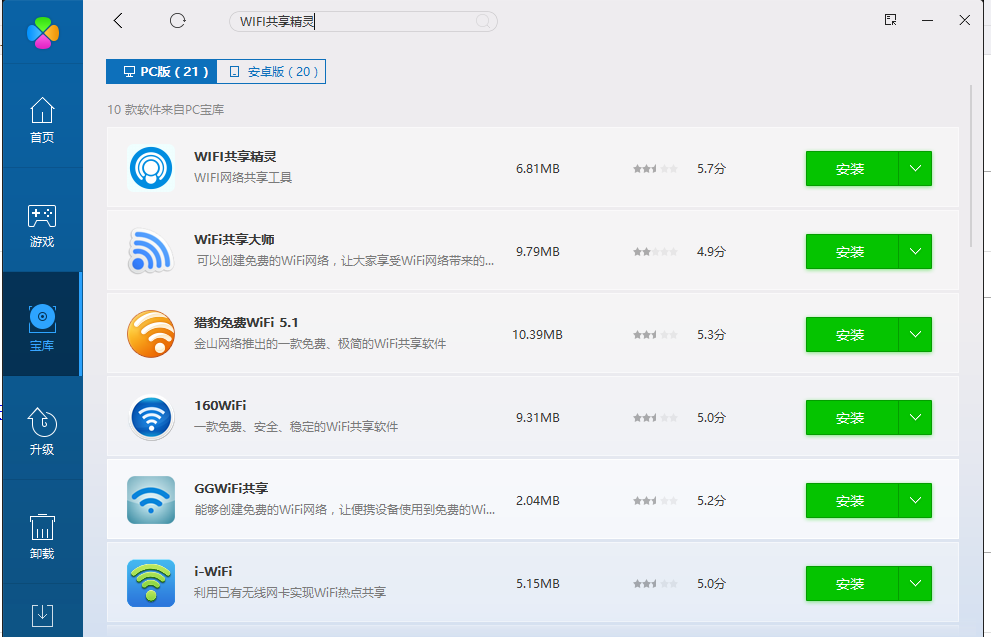The height and width of the screenshot is (637, 991).
Task: Install 160WiFi
Action: pyautogui.click(x=851, y=417)
